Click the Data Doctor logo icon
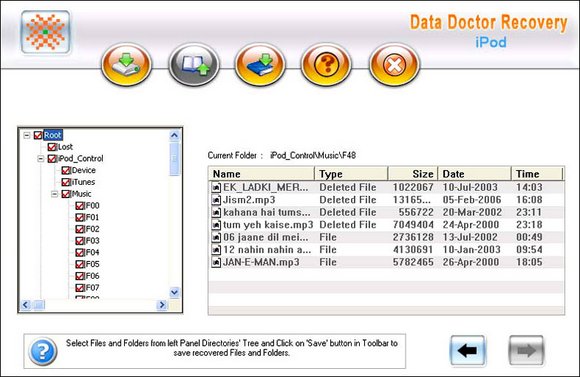 pyautogui.click(x=45, y=32)
